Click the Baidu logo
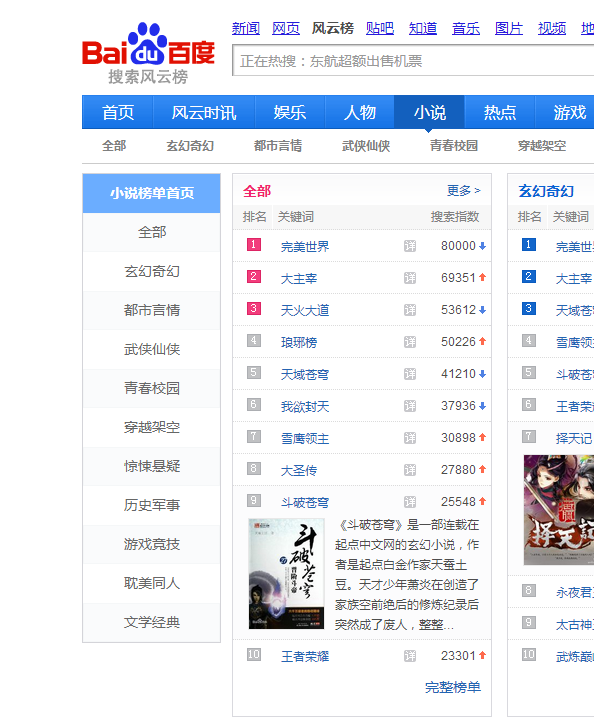The width and height of the screenshot is (594, 727). click(148, 53)
